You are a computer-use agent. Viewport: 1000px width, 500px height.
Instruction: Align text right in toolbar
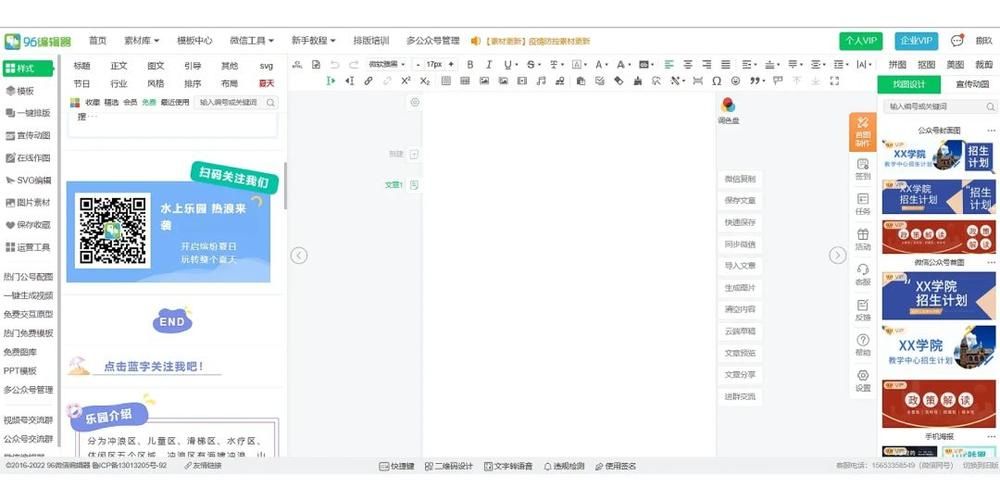[x=707, y=64]
